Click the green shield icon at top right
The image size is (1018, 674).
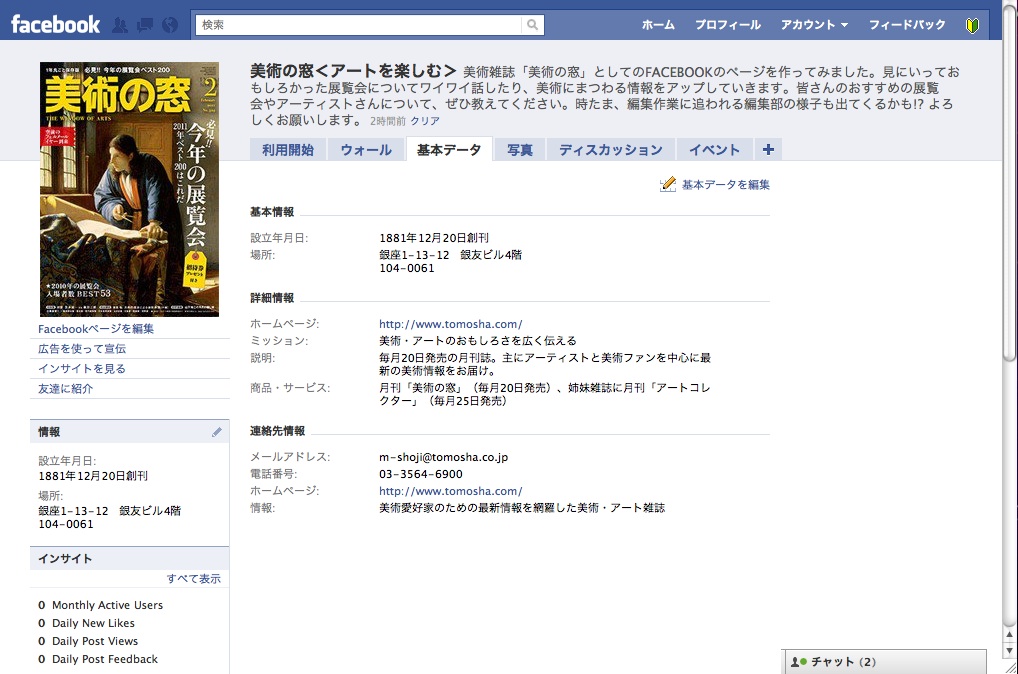click(972, 25)
